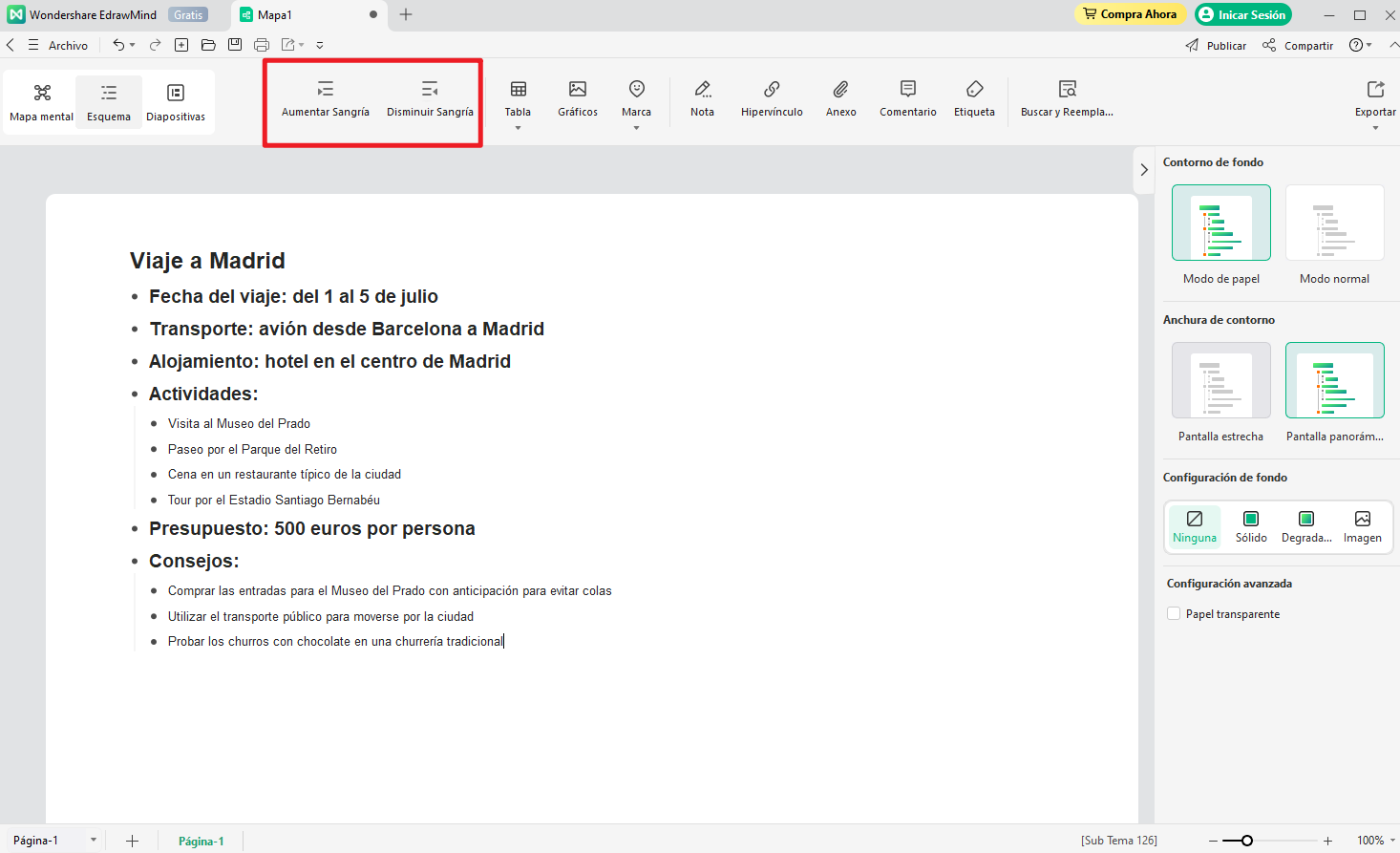The height and width of the screenshot is (853, 1400).
Task: Click Compartir
Action: (x=1297, y=45)
